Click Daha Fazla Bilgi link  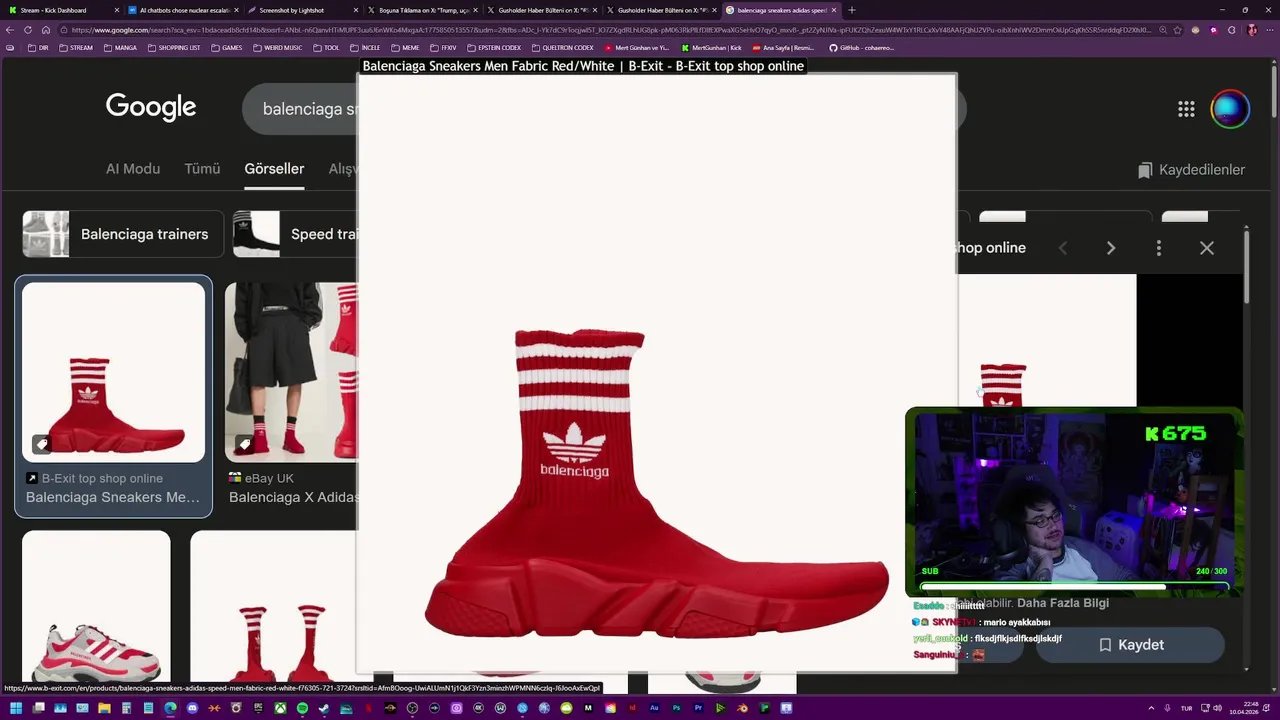pos(1063,603)
